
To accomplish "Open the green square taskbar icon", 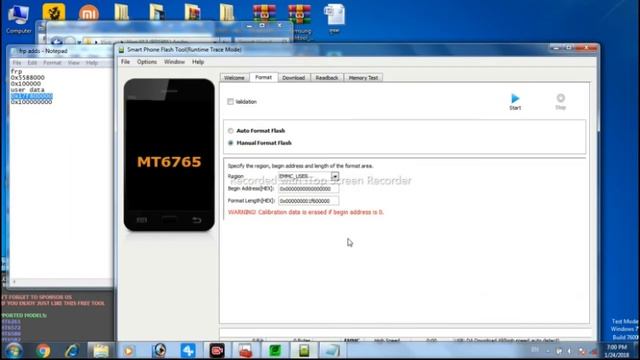I will (x=275, y=351).
